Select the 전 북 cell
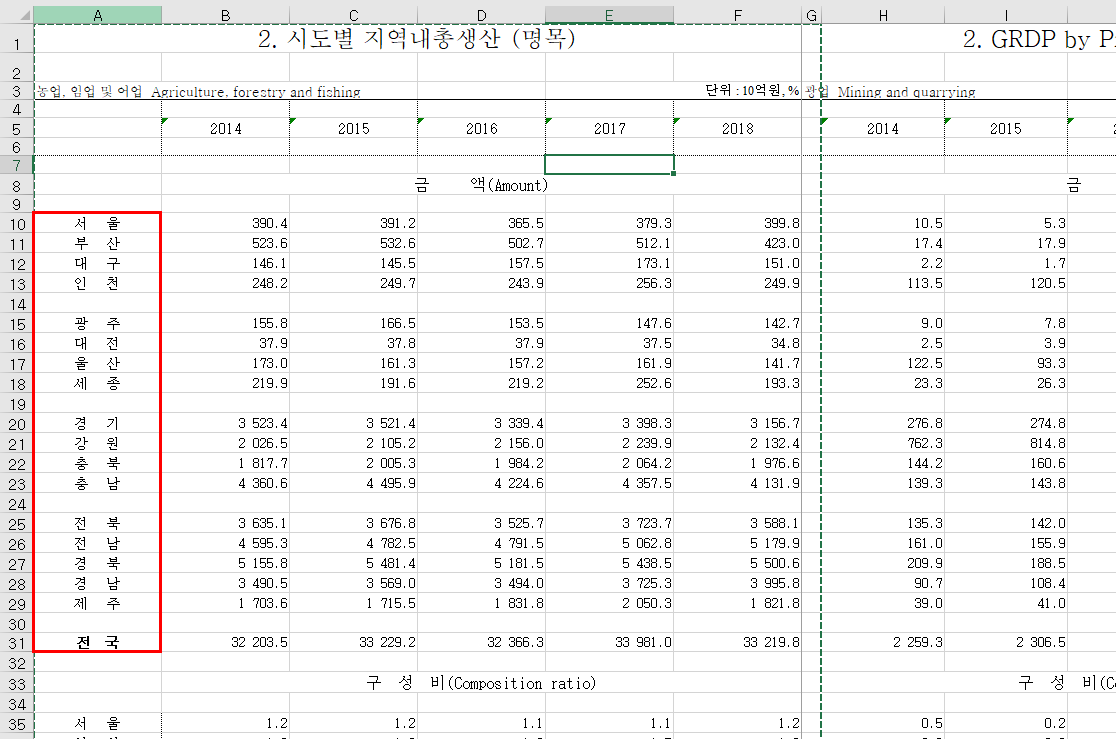Screen dimensions: 1116x739 point(98,523)
